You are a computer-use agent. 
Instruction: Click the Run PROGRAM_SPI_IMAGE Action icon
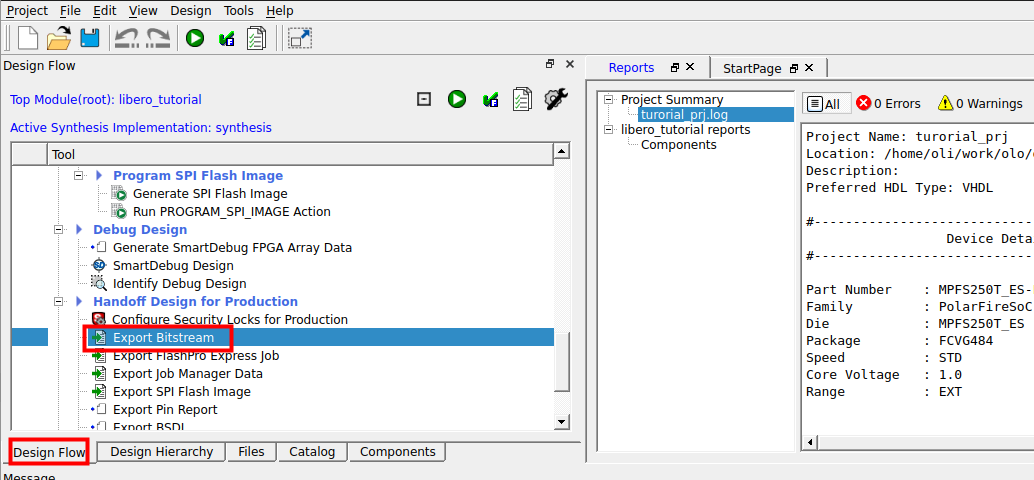point(119,212)
